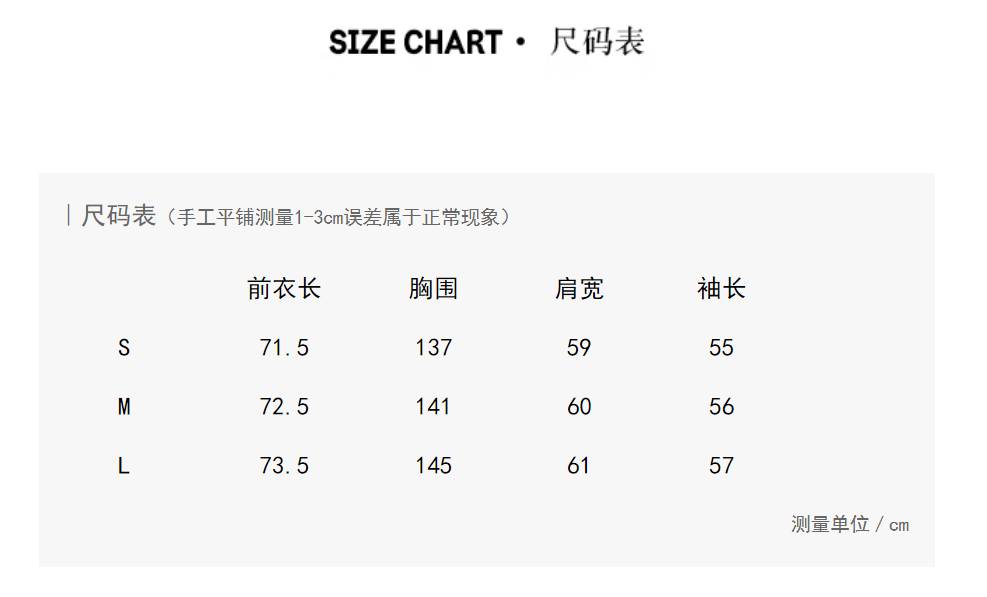Click the 胸围 column header
The image size is (987, 597).
point(433,290)
